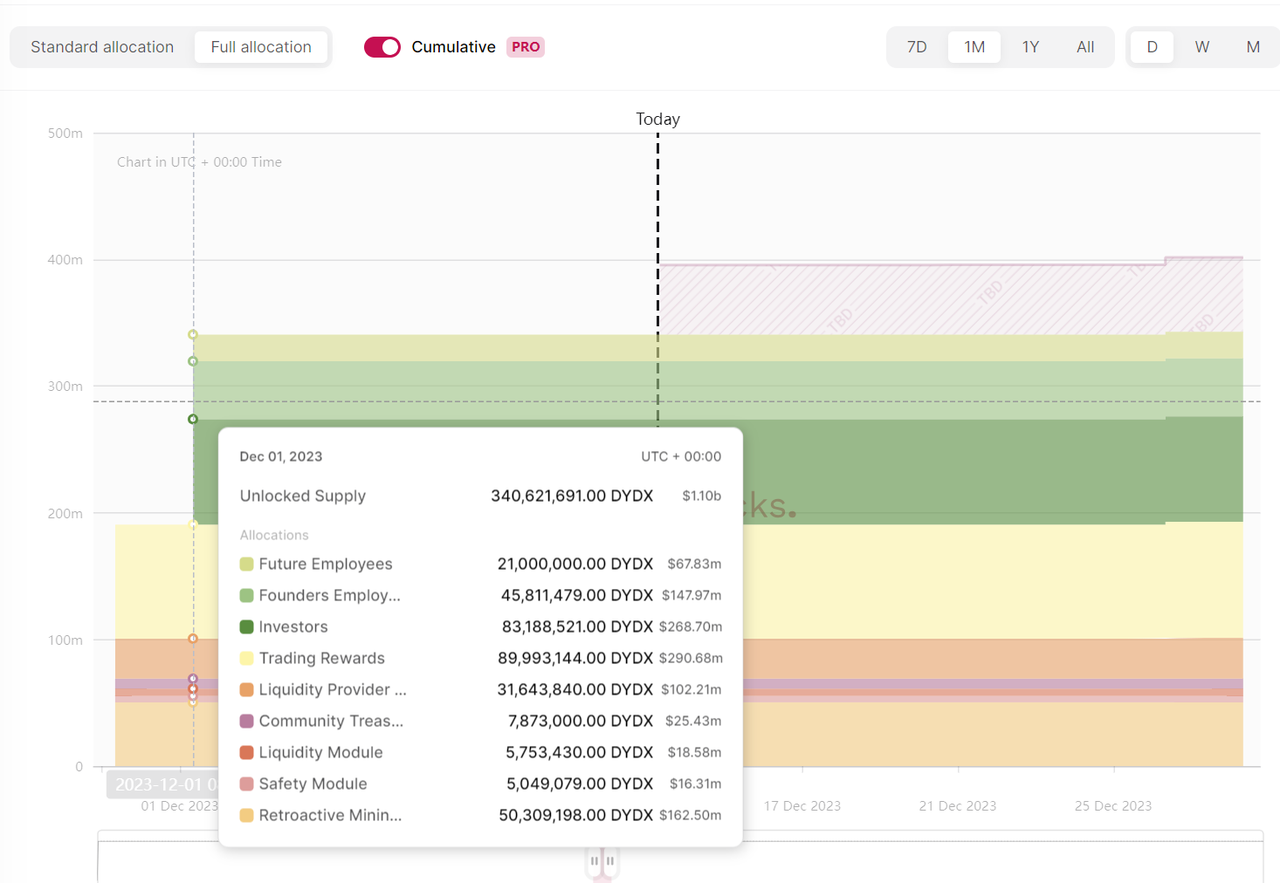The width and height of the screenshot is (1280, 883).
Task: Click the Investors dark green swatch
Action: 247,627
